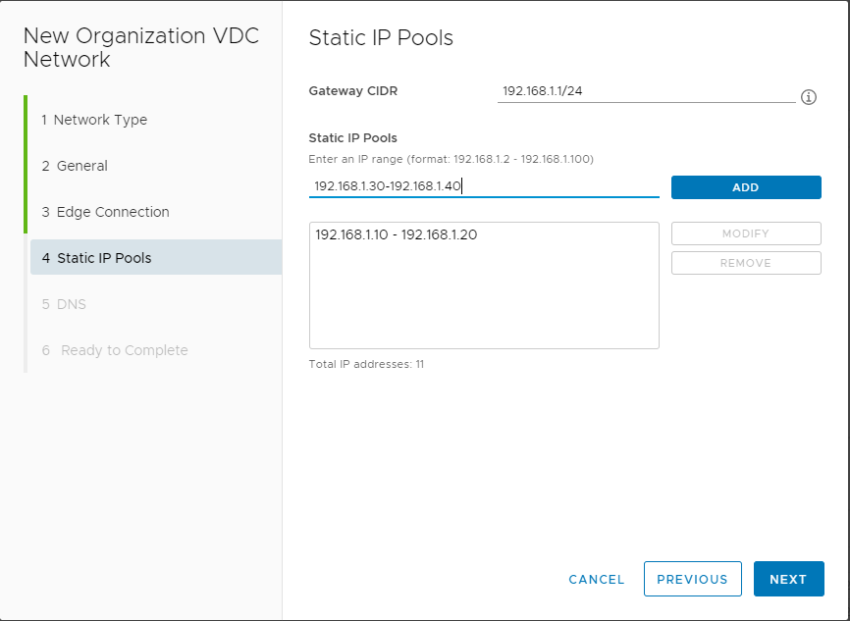Click PREVIOUS to go back a step

click(692, 579)
